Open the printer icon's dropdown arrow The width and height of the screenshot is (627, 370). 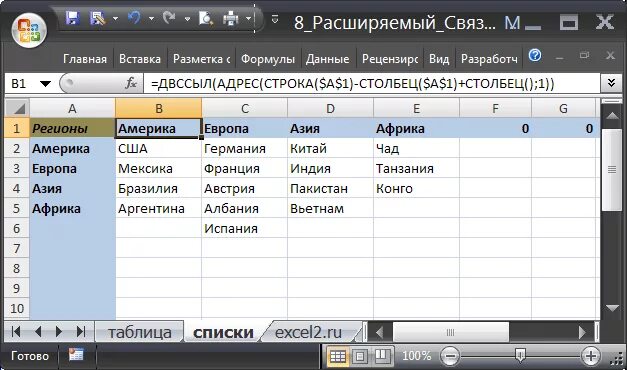[248, 18]
